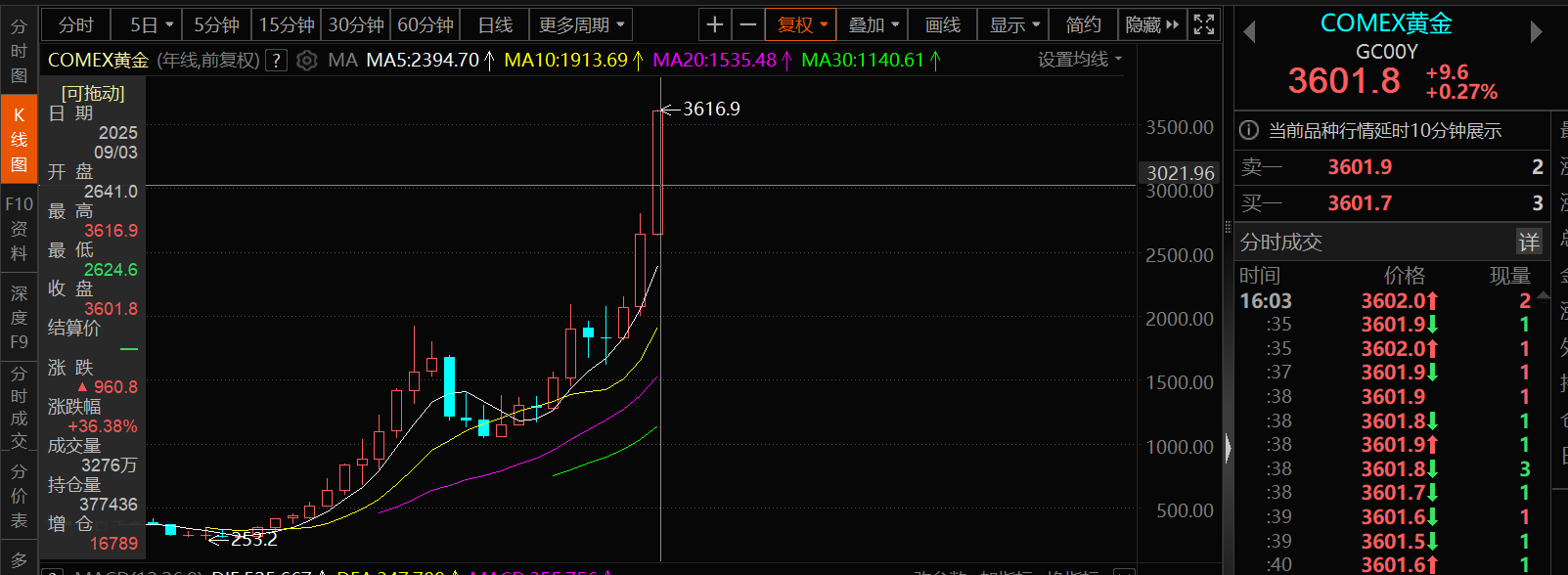
Task: Click the small scroll-up triangle beside 现量
Action: [x=1544, y=294]
